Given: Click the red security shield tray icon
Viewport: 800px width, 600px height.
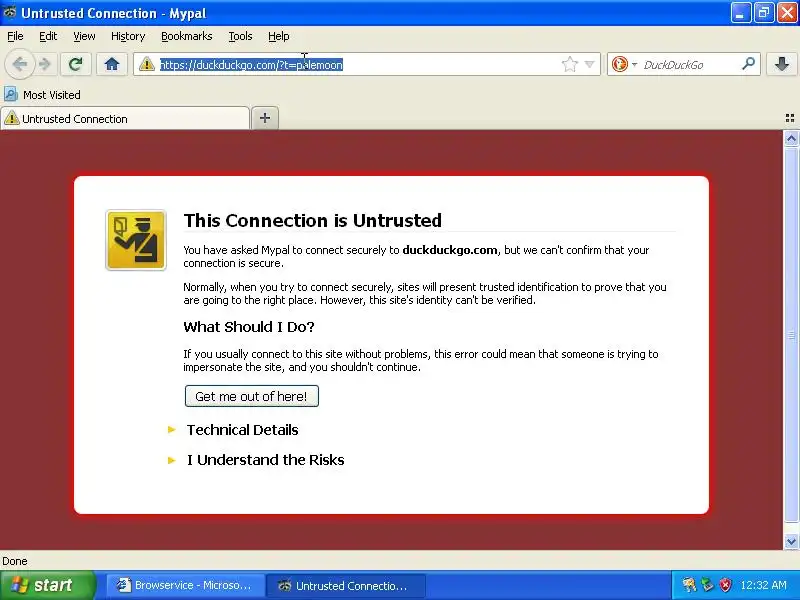Looking at the screenshot, I should pos(725,585).
